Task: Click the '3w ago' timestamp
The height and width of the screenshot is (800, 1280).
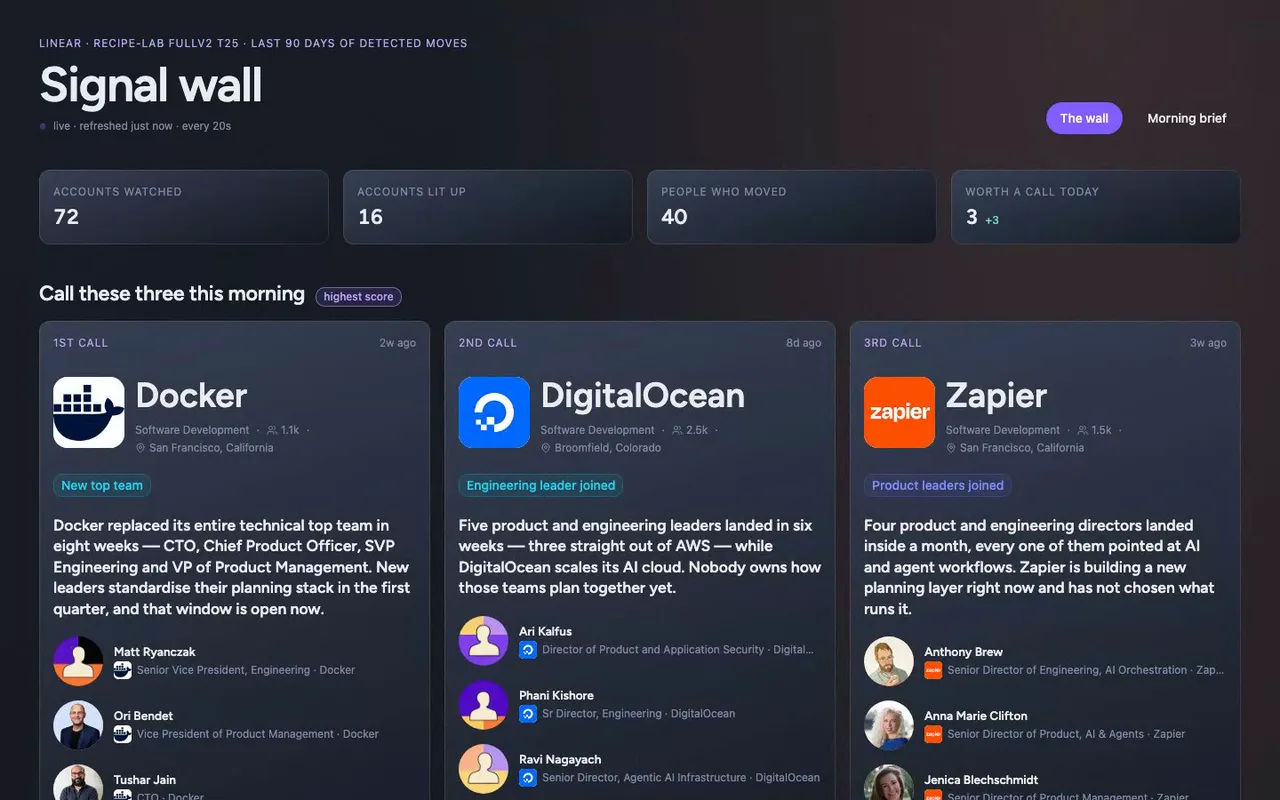Action: click(x=1208, y=343)
